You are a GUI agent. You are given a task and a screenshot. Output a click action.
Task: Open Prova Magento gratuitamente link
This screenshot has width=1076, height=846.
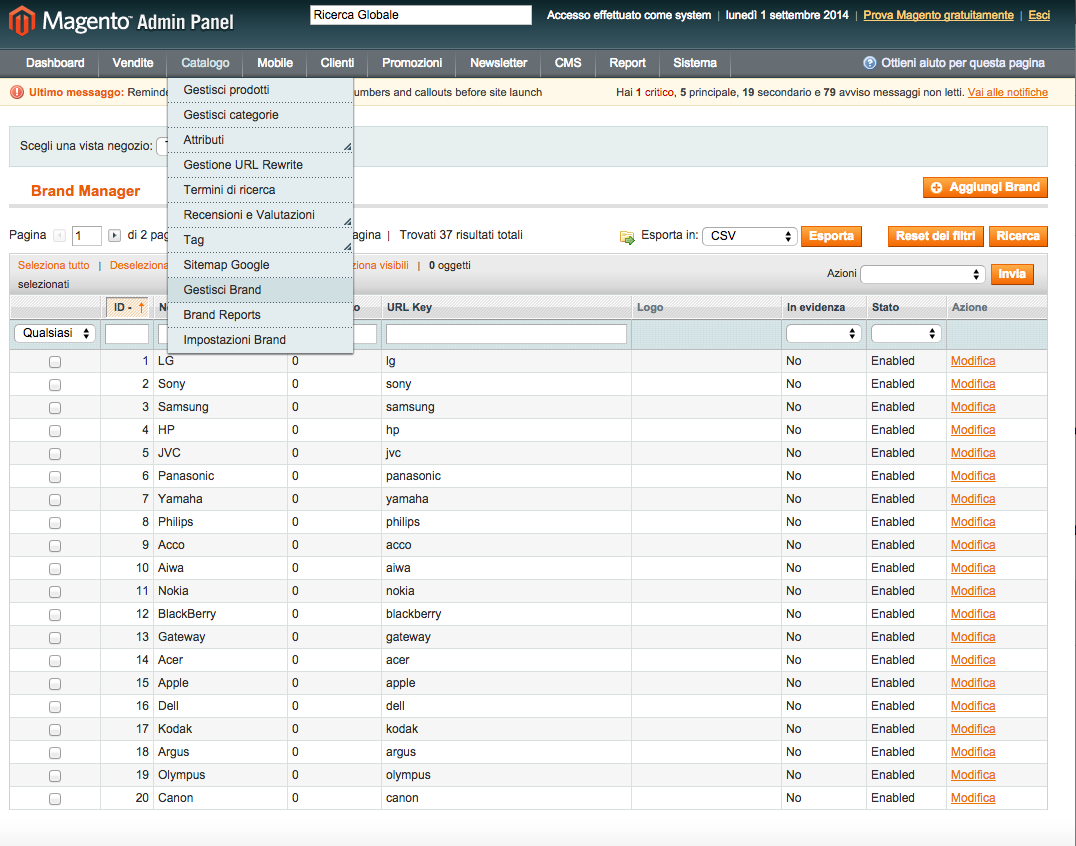pyautogui.click(x=938, y=15)
